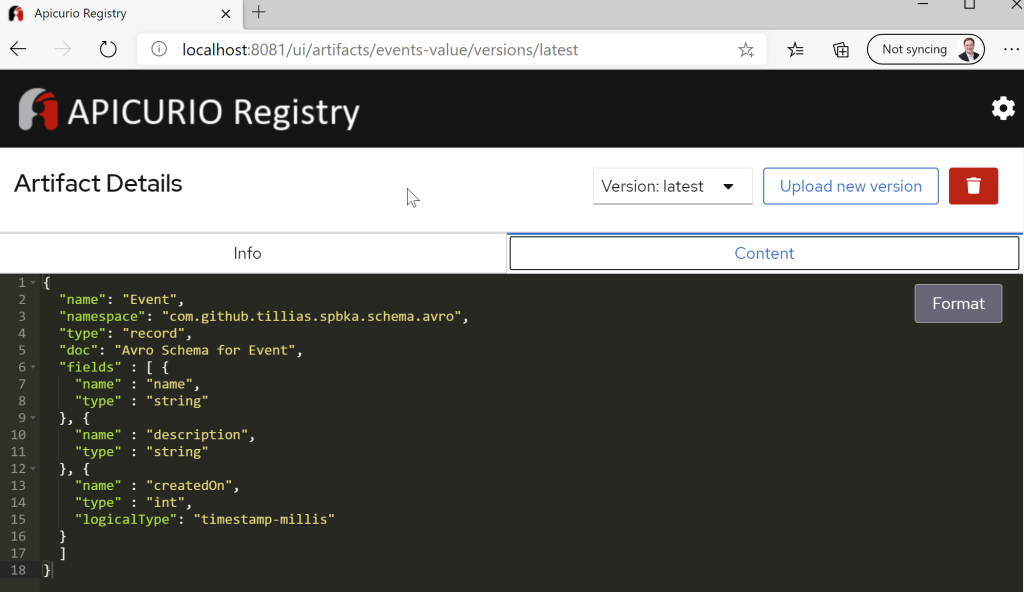Screen dimensions: 1024x592
Task: Select the Content tab
Action: pos(763,253)
